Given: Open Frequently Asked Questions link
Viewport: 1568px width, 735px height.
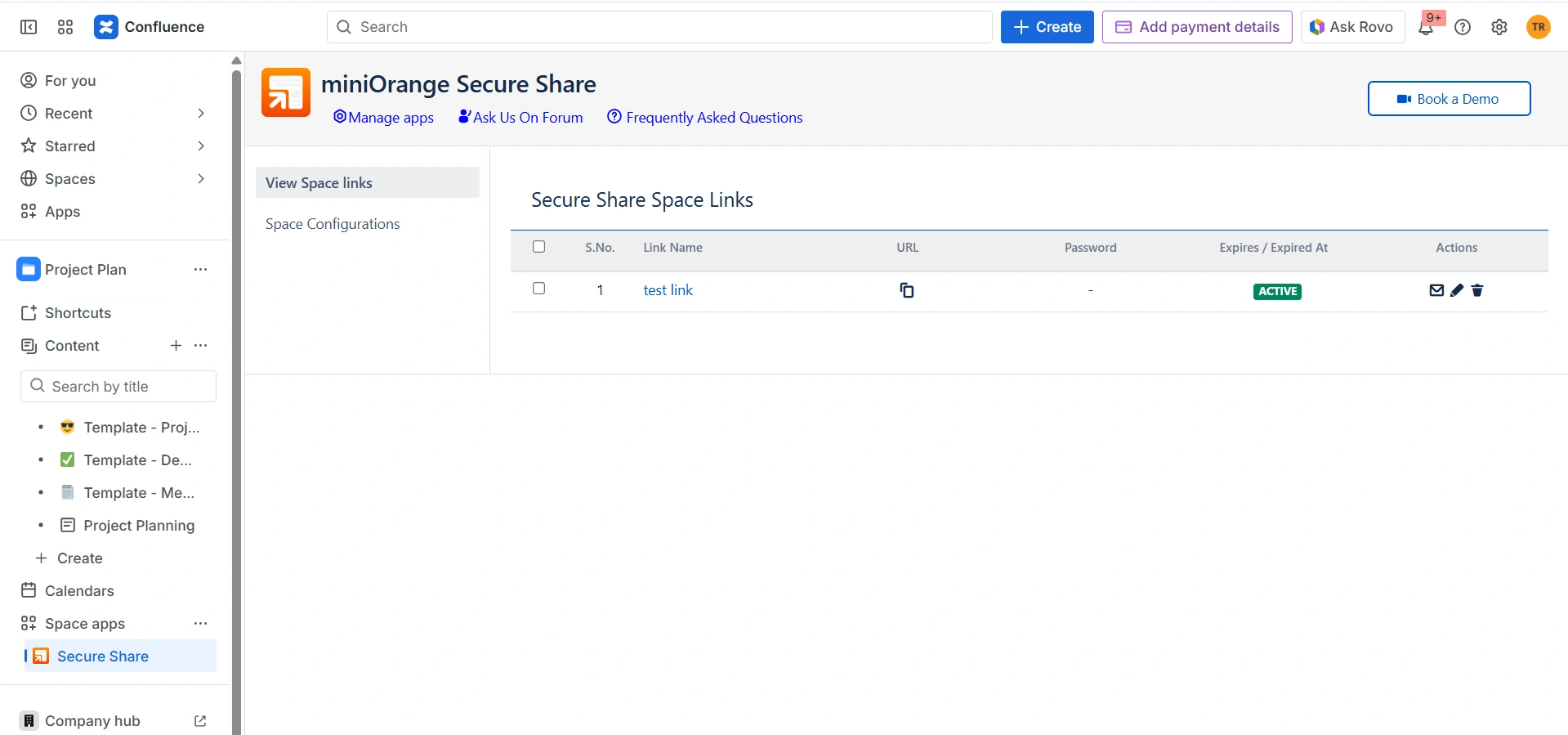Looking at the screenshot, I should point(704,118).
